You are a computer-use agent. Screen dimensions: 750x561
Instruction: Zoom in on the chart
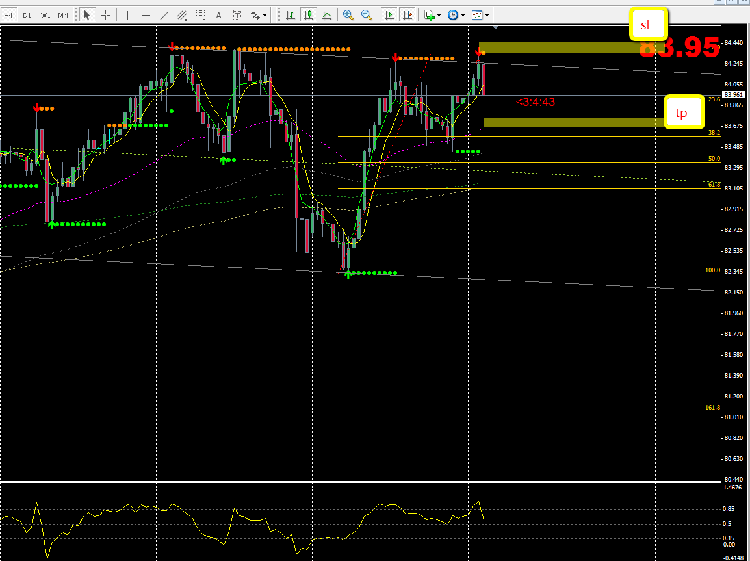[348, 15]
